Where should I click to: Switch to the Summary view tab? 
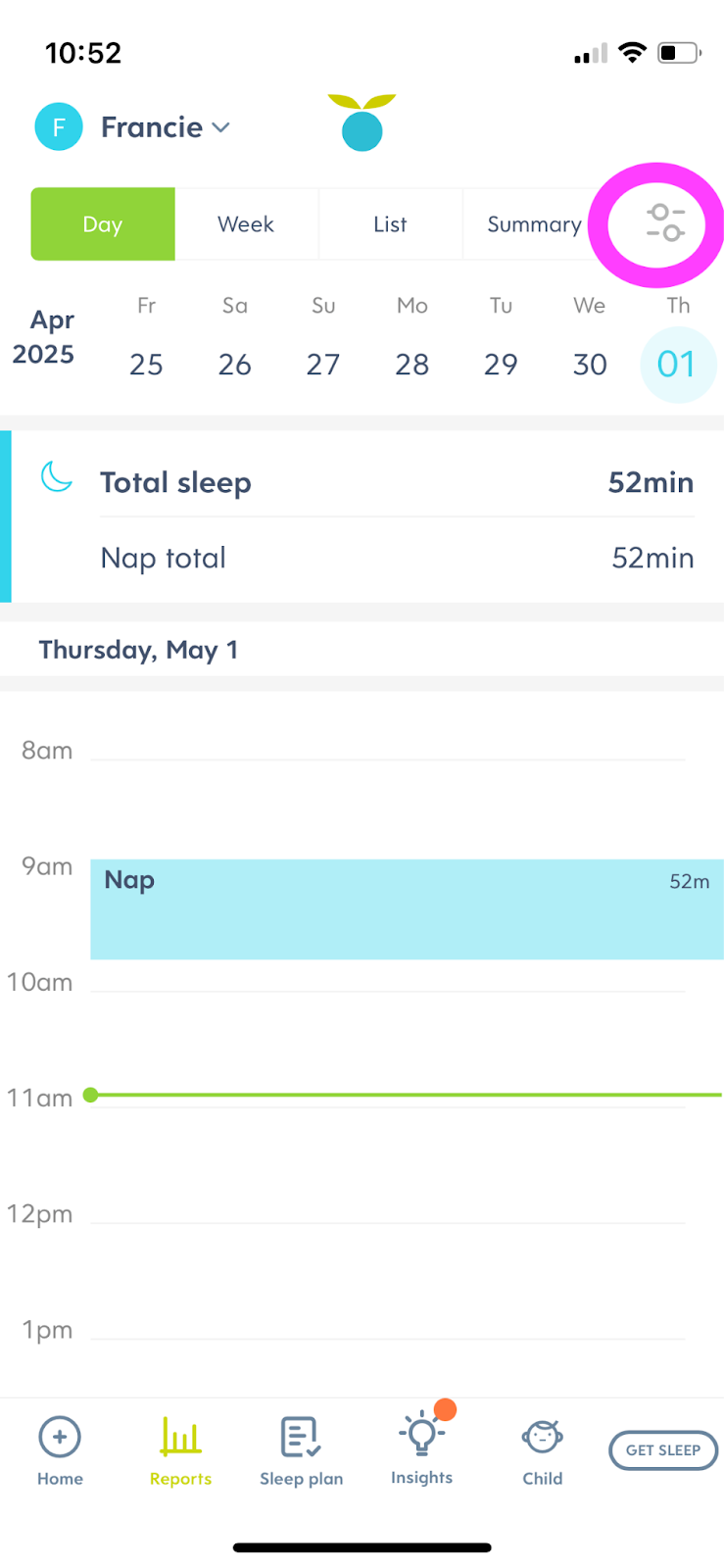click(534, 224)
